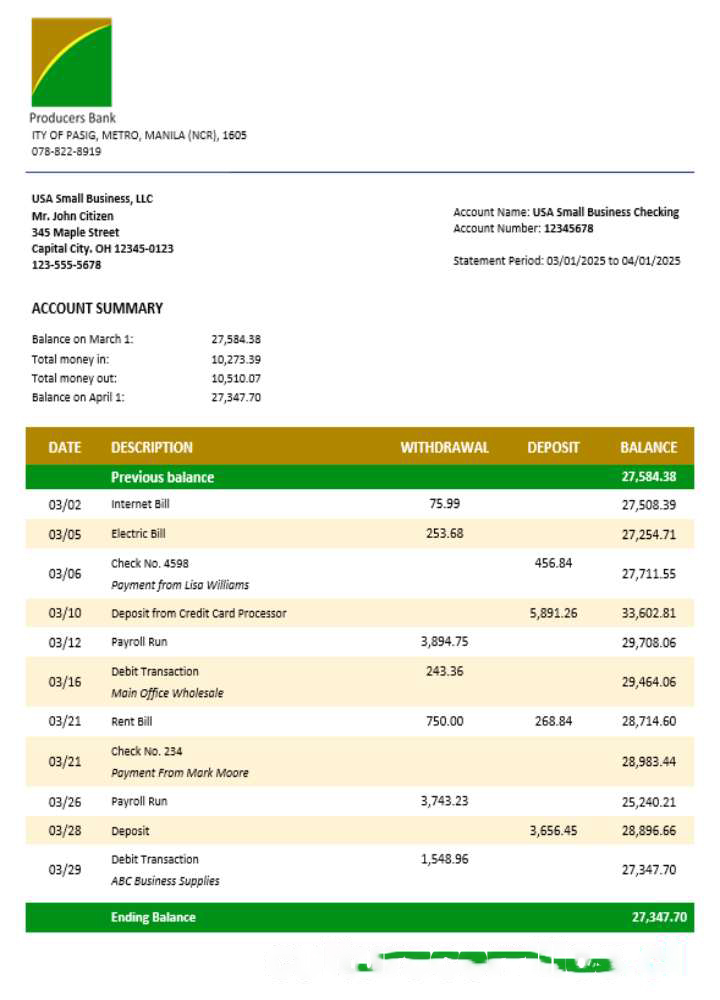Click the Producers Bank green logo
The height and width of the screenshot is (1000, 720).
(x=71, y=62)
